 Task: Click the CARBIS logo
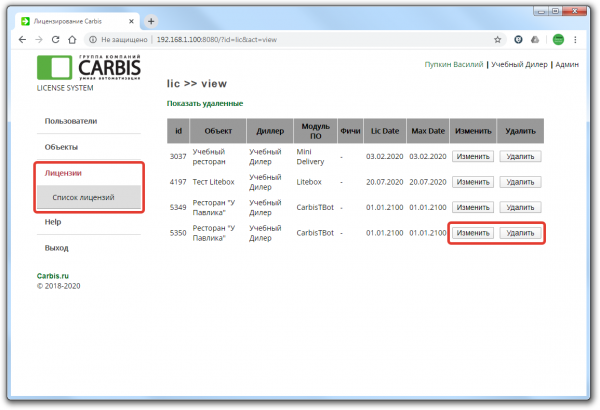pos(89,68)
